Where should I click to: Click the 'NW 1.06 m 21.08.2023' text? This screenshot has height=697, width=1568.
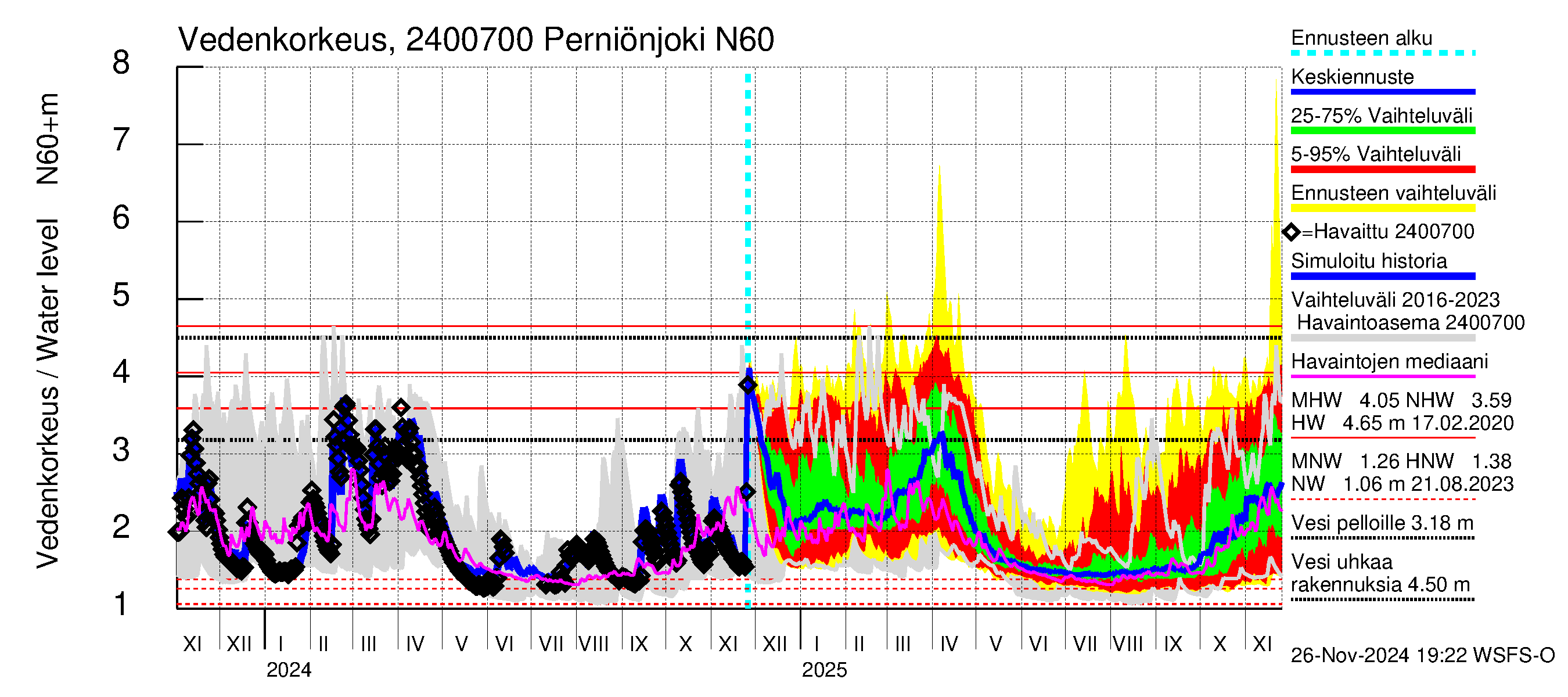(x=1402, y=483)
